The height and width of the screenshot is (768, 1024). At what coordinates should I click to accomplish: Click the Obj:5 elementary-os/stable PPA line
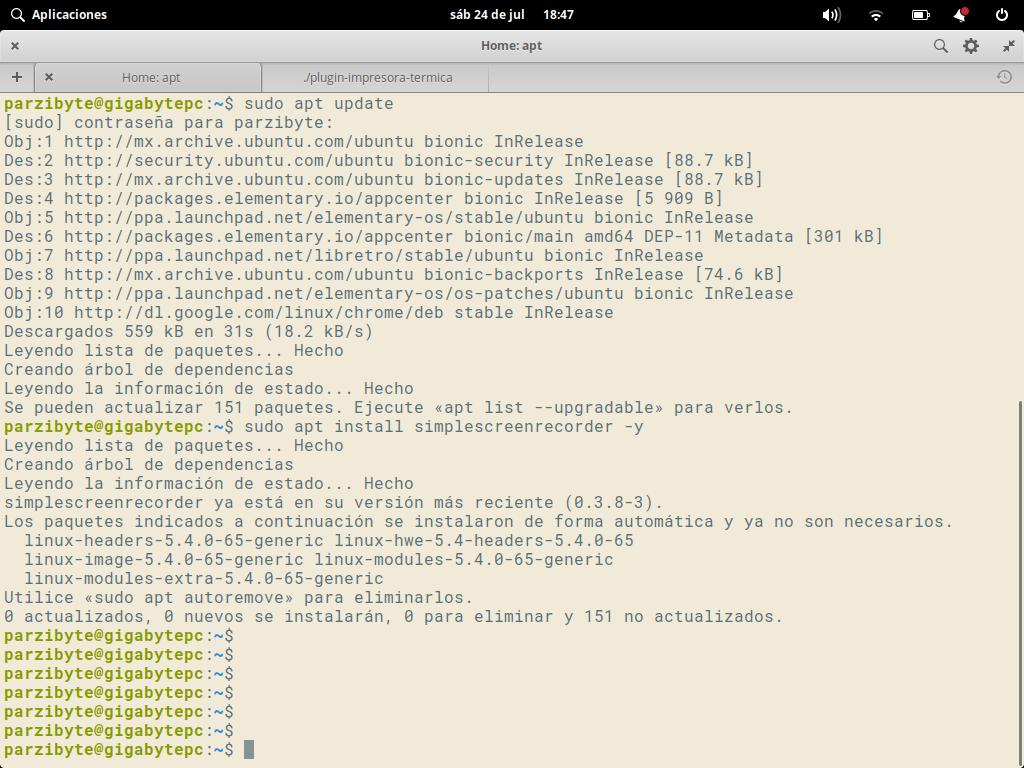point(378,217)
